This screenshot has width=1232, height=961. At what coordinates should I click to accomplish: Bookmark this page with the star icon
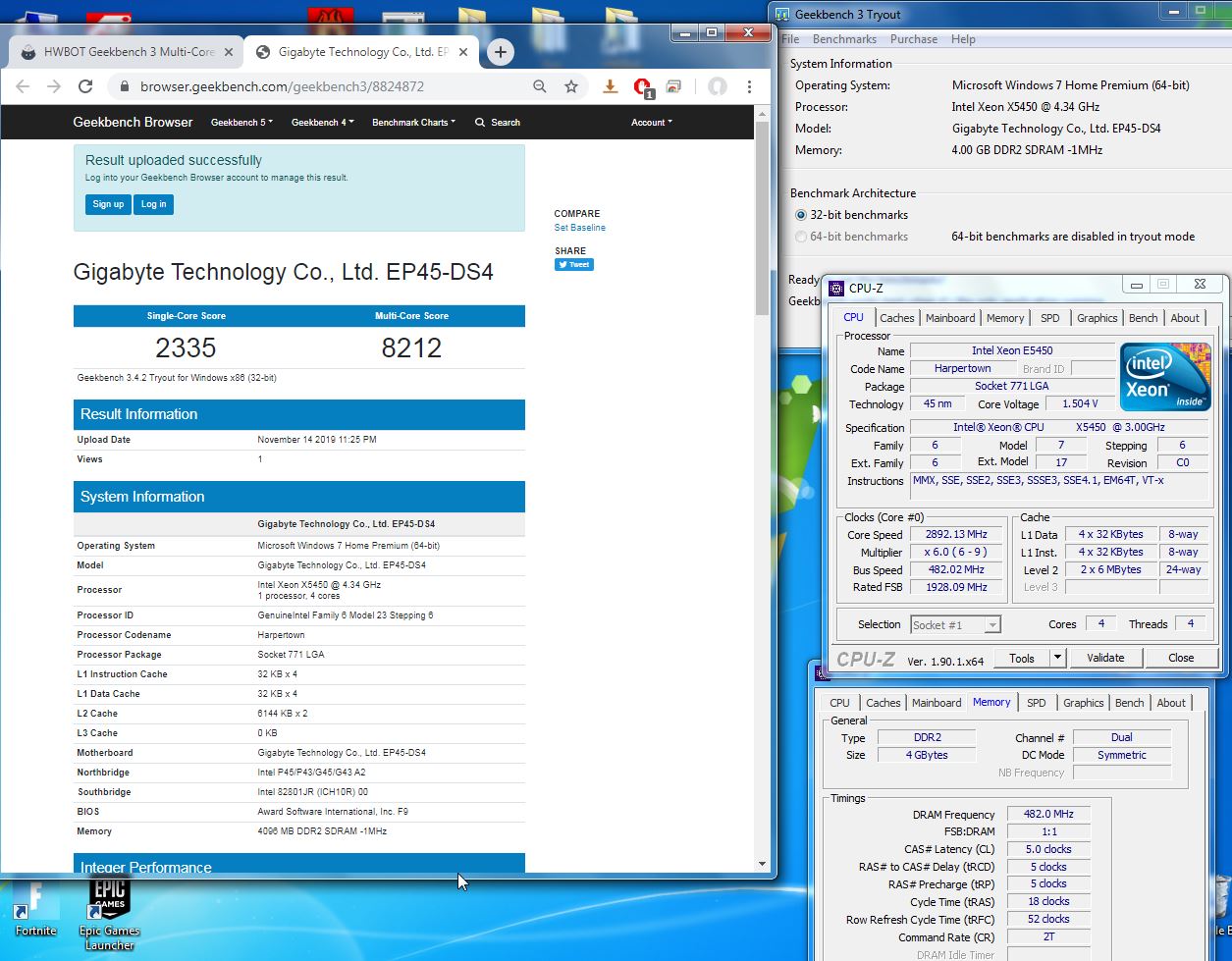[x=571, y=86]
